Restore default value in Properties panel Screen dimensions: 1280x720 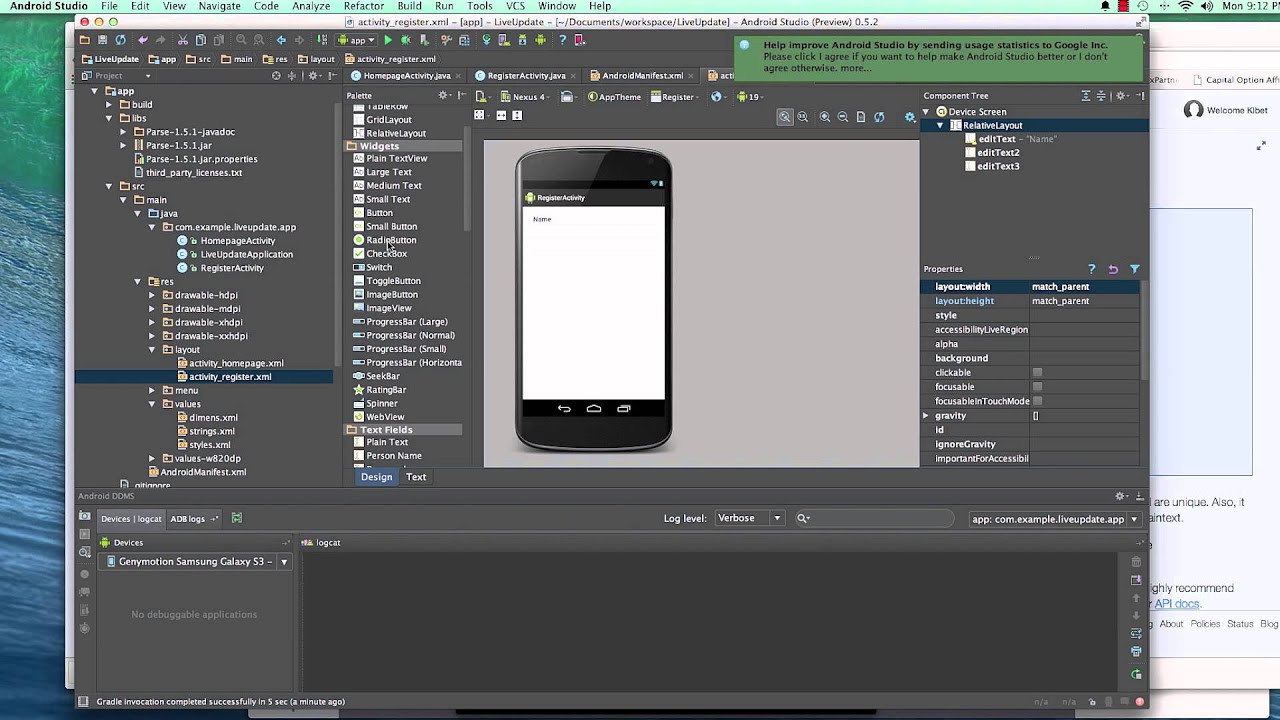tap(1113, 269)
